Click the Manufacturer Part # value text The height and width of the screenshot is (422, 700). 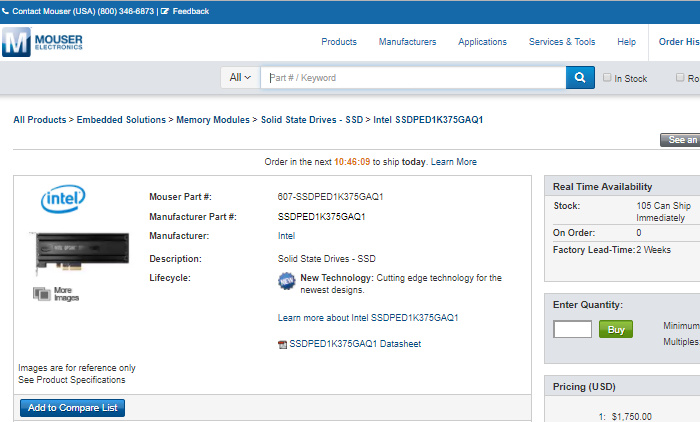pyautogui.click(x=321, y=217)
